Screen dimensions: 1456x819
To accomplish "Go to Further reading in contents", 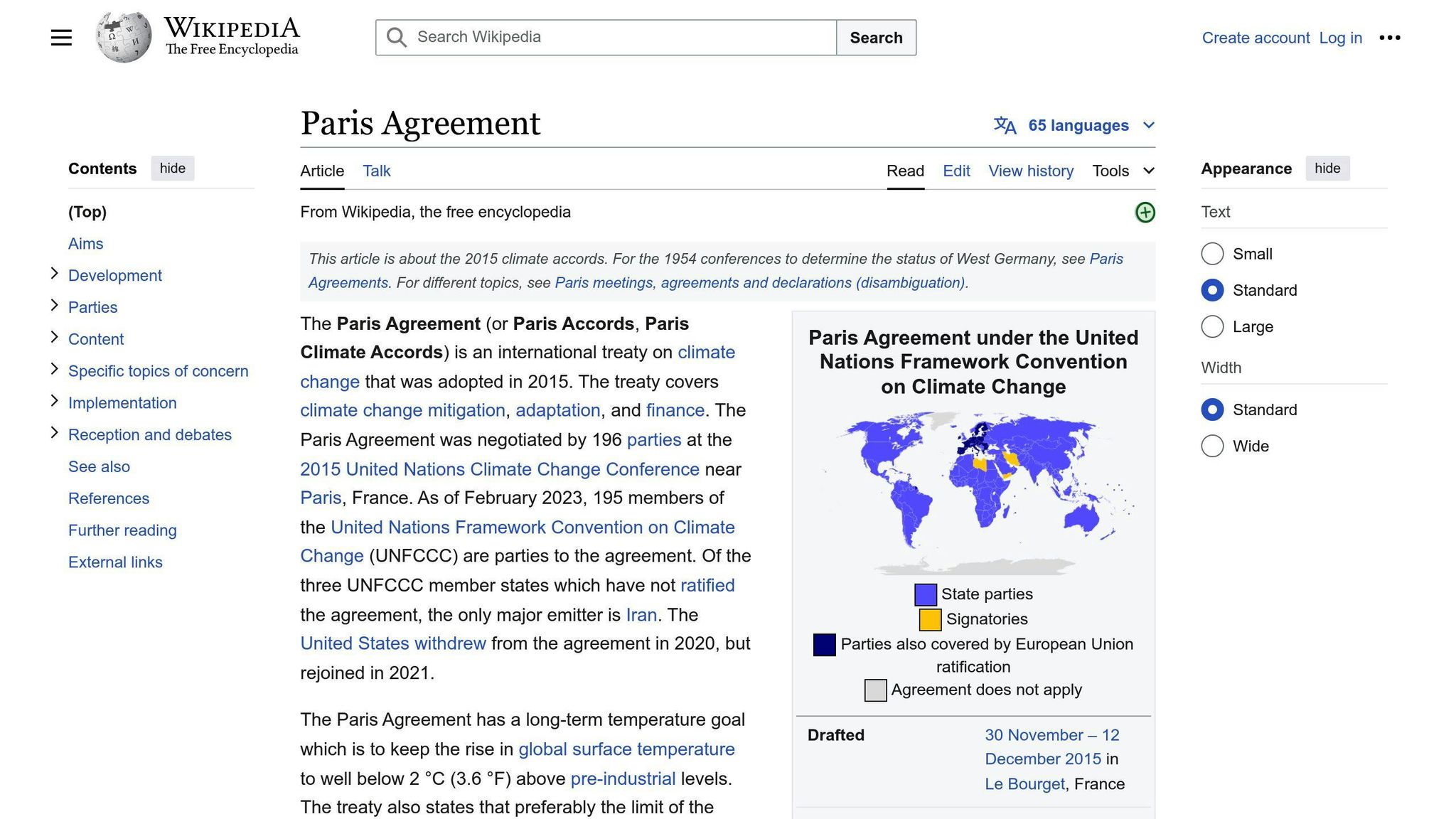I will [x=122, y=530].
